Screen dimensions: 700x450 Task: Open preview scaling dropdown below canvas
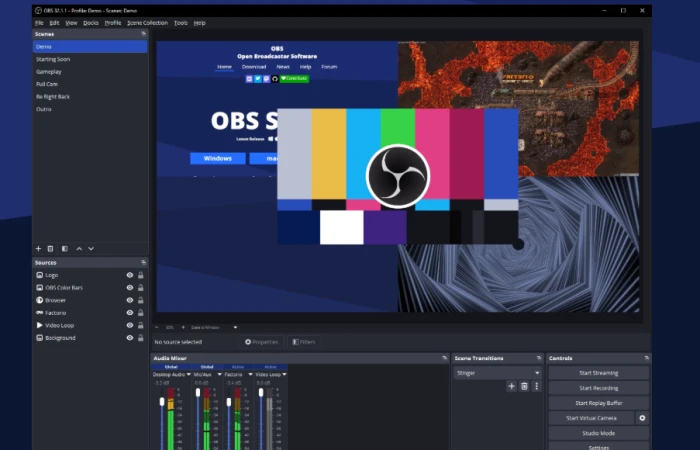tap(214, 327)
